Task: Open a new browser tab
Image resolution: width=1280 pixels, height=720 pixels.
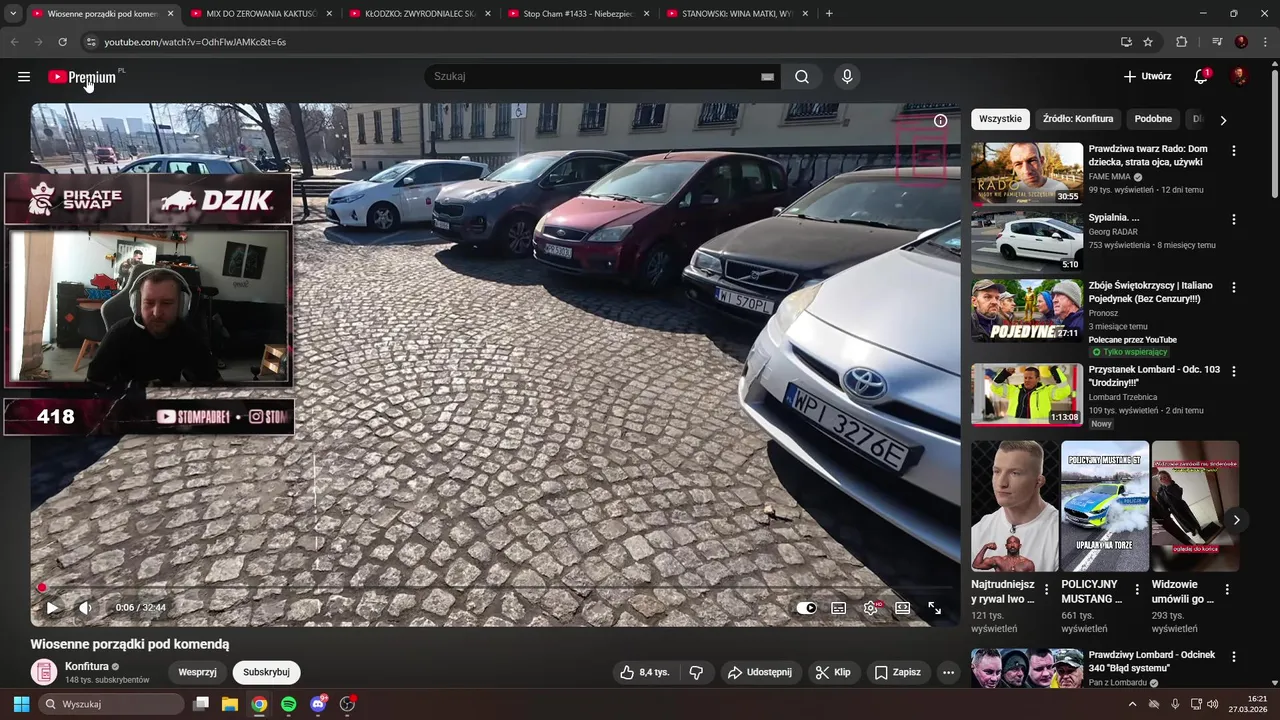Action: (x=829, y=14)
